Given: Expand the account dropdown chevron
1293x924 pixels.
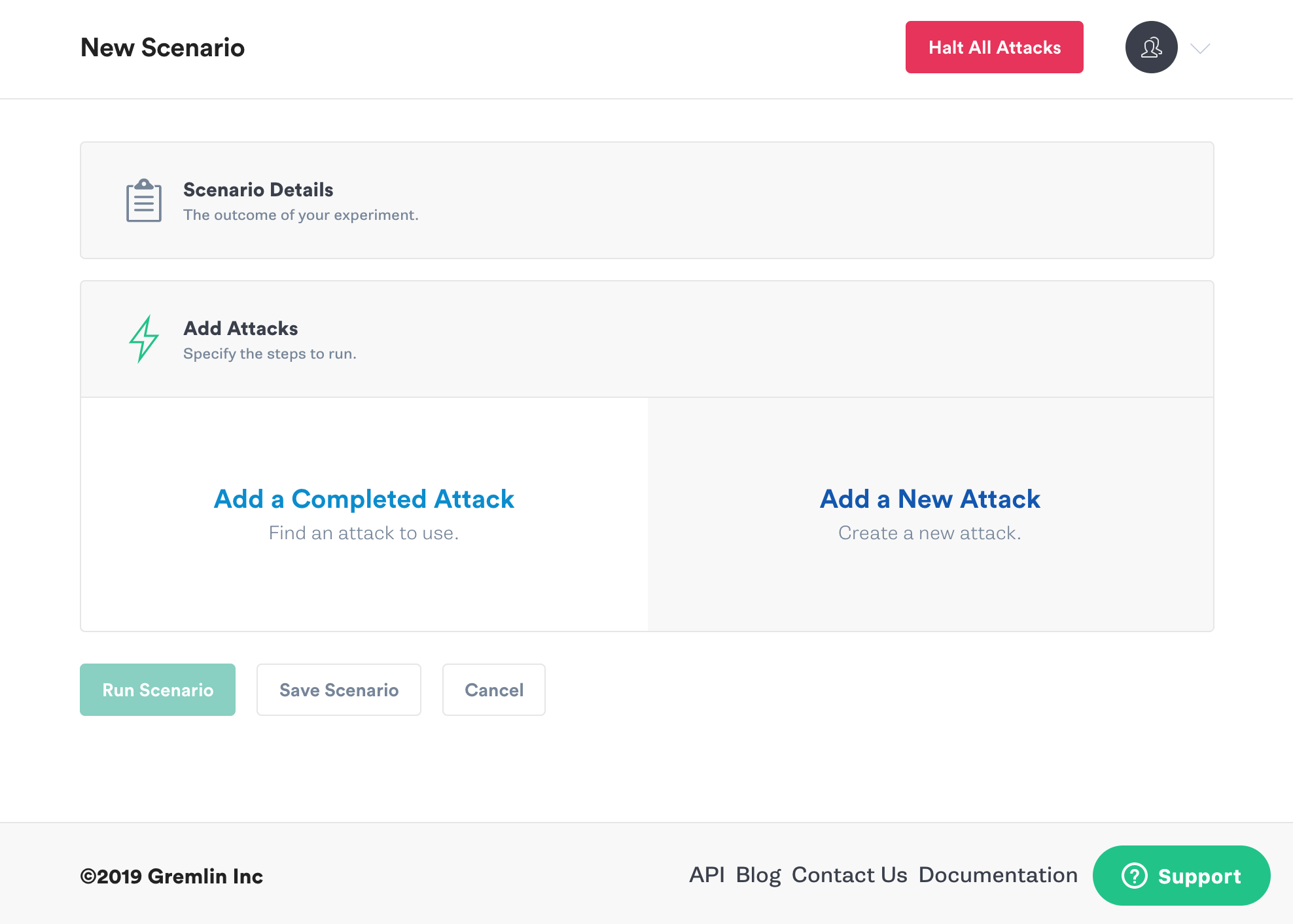Looking at the screenshot, I should [1200, 48].
